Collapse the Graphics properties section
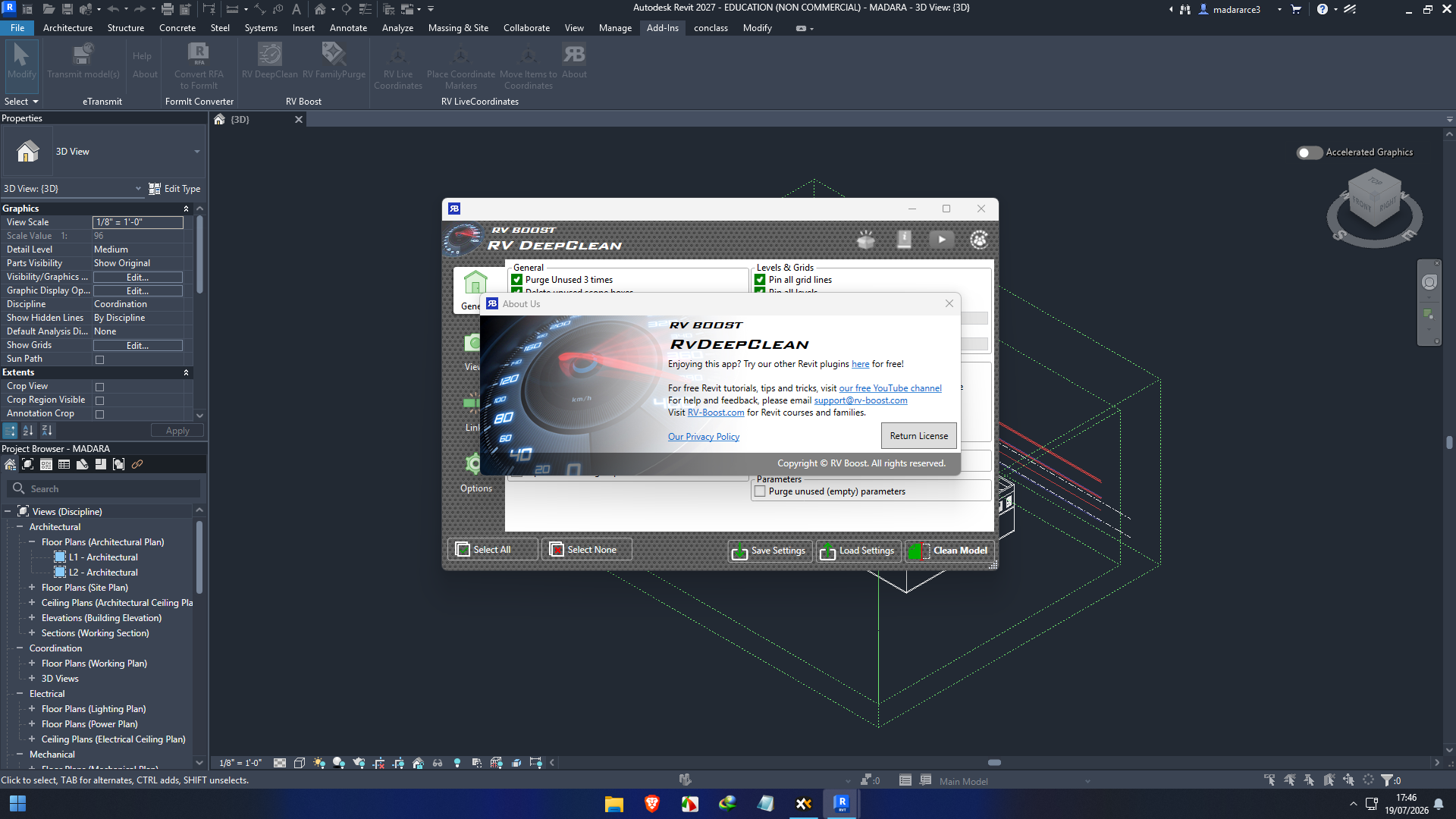1456x819 pixels. [186, 209]
